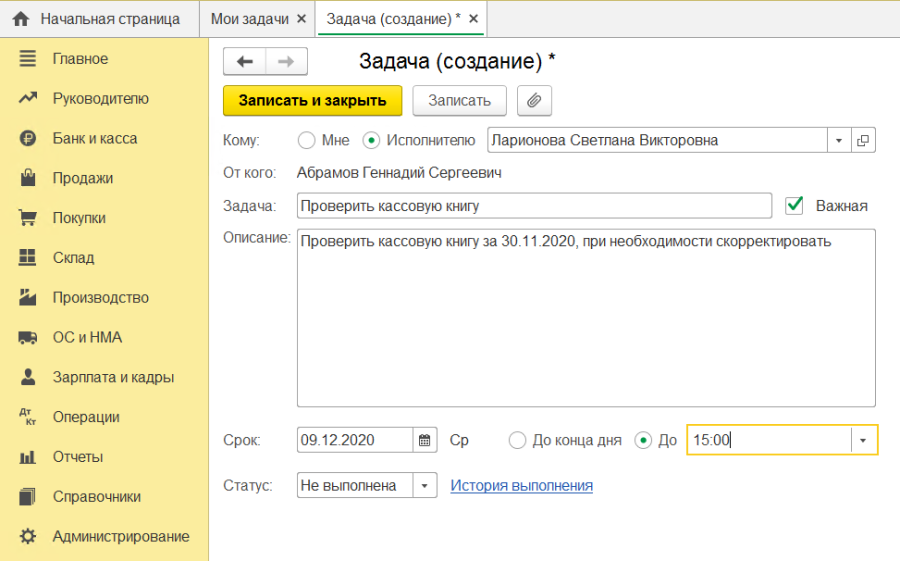Select the "Мне" radio button
Viewport: 900px width, 561px height.
(x=307, y=140)
